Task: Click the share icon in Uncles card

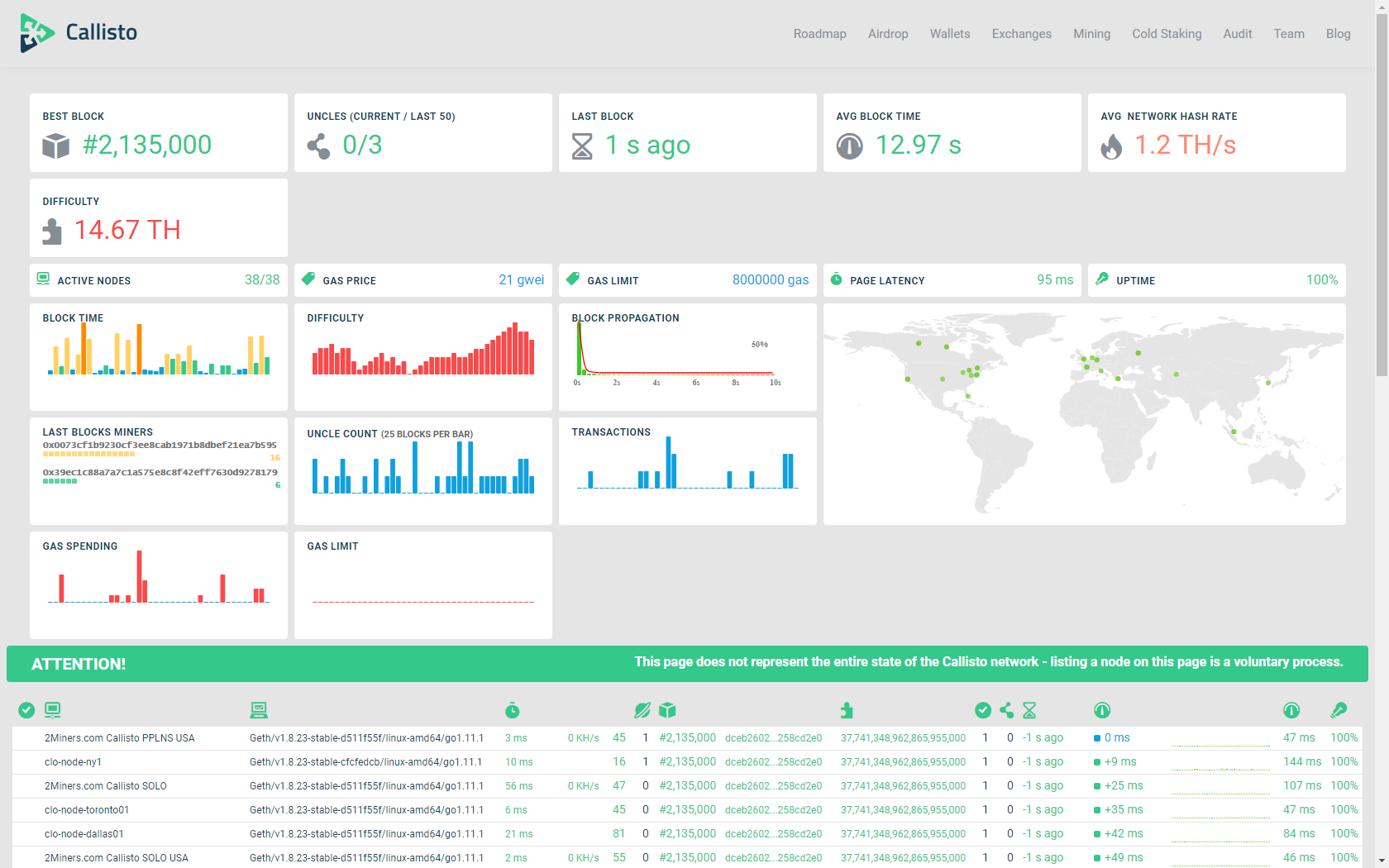Action: tap(318, 146)
